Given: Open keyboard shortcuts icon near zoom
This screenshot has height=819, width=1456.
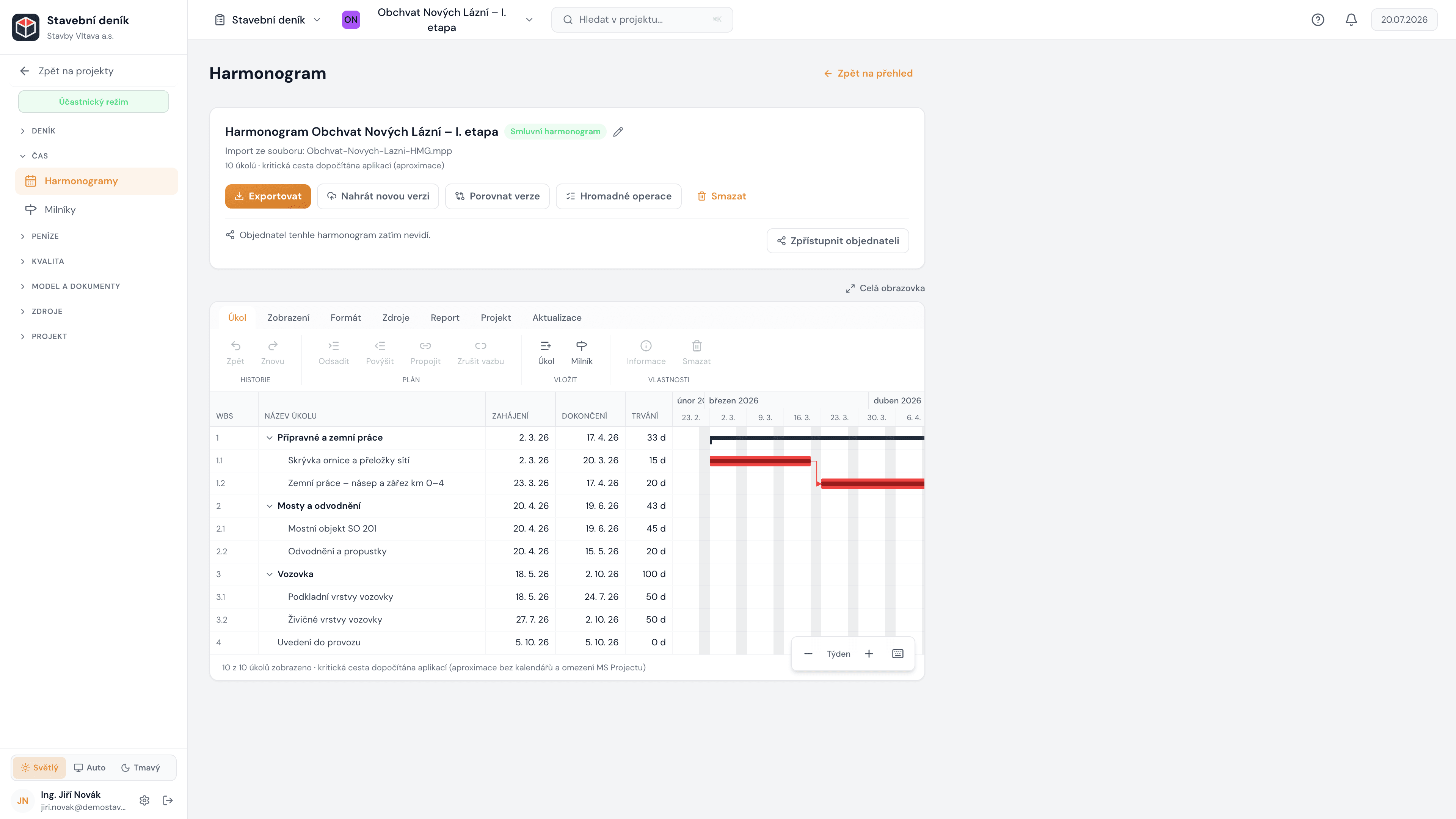Looking at the screenshot, I should click(897, 654).
